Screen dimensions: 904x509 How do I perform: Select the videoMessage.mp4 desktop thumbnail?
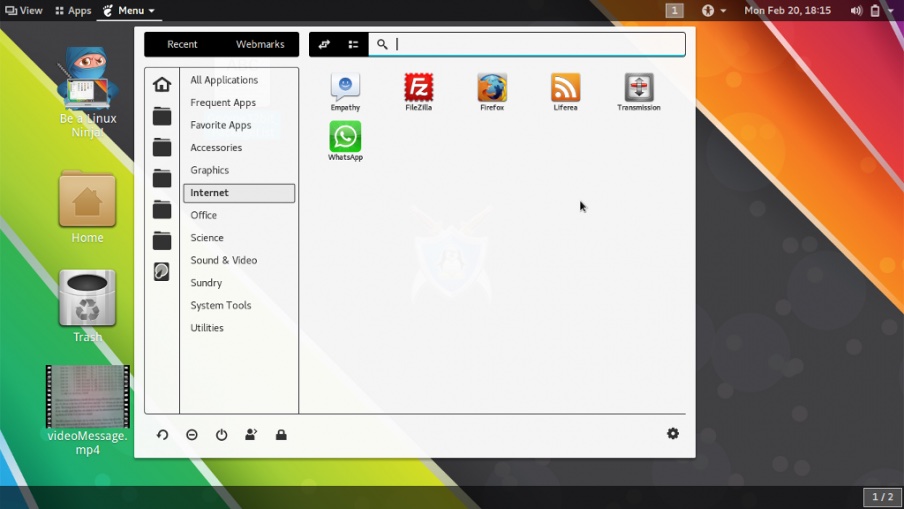click(88, 396)
